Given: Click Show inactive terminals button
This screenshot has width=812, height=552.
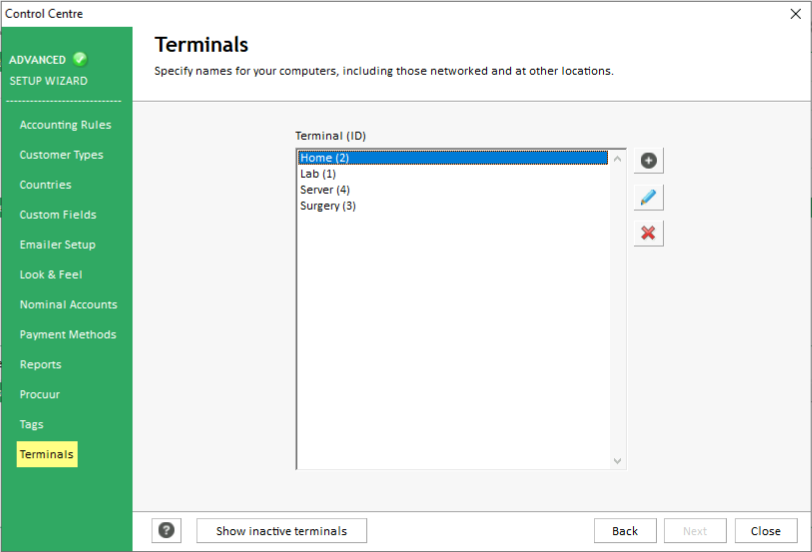Looking at the screenshot, I should point(281,531).
